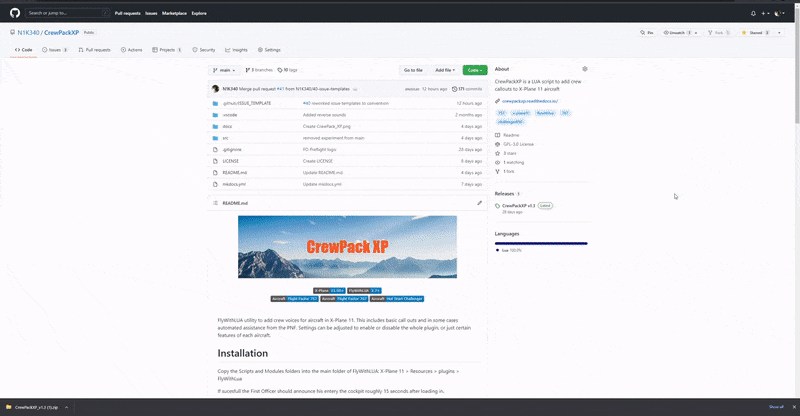Click the Fork button

(718, 33)
